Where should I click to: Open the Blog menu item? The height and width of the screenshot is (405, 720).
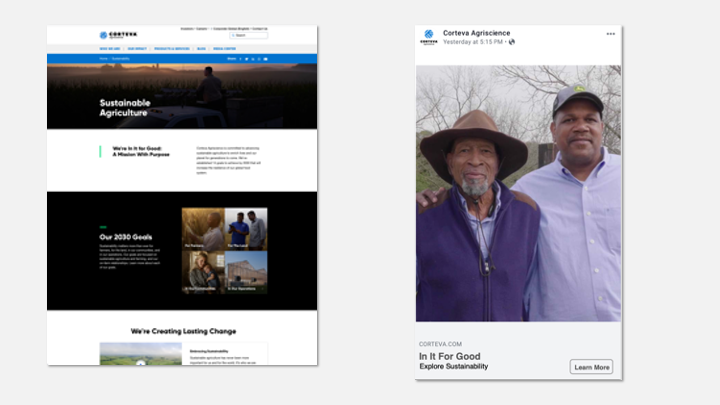coord(201,49)
